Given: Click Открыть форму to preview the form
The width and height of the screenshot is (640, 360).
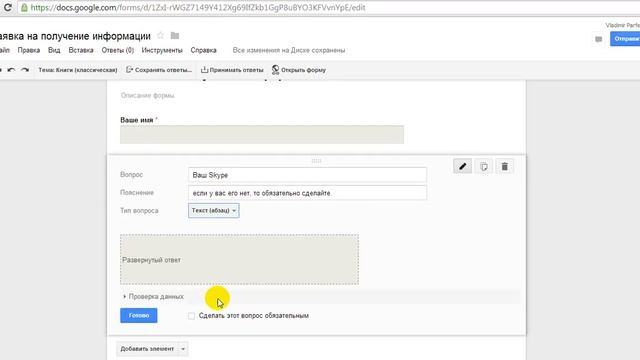Looking at the screenshot, I should pos(299,70).
